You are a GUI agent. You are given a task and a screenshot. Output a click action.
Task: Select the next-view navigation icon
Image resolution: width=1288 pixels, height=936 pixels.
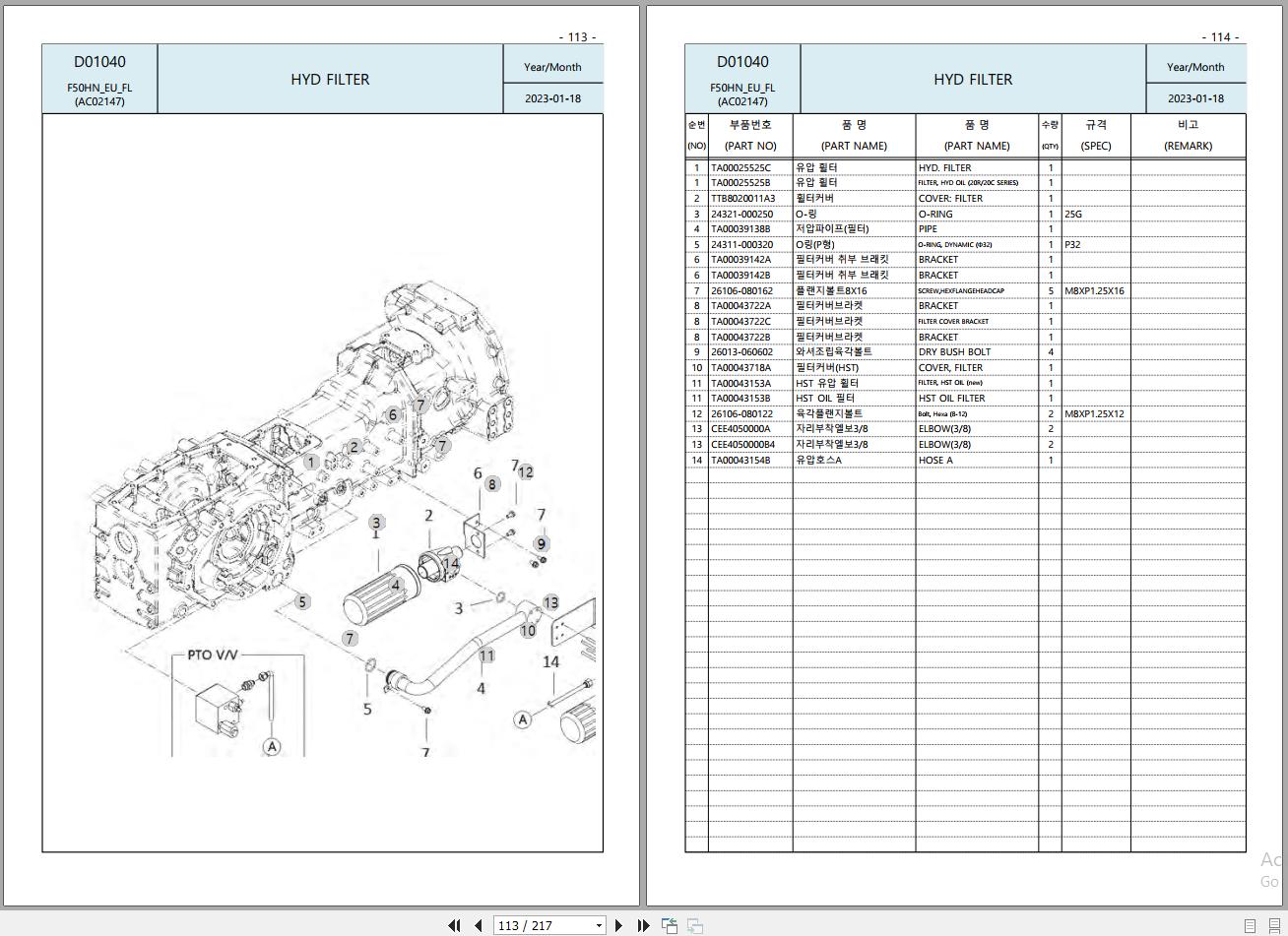pos(694,925)
